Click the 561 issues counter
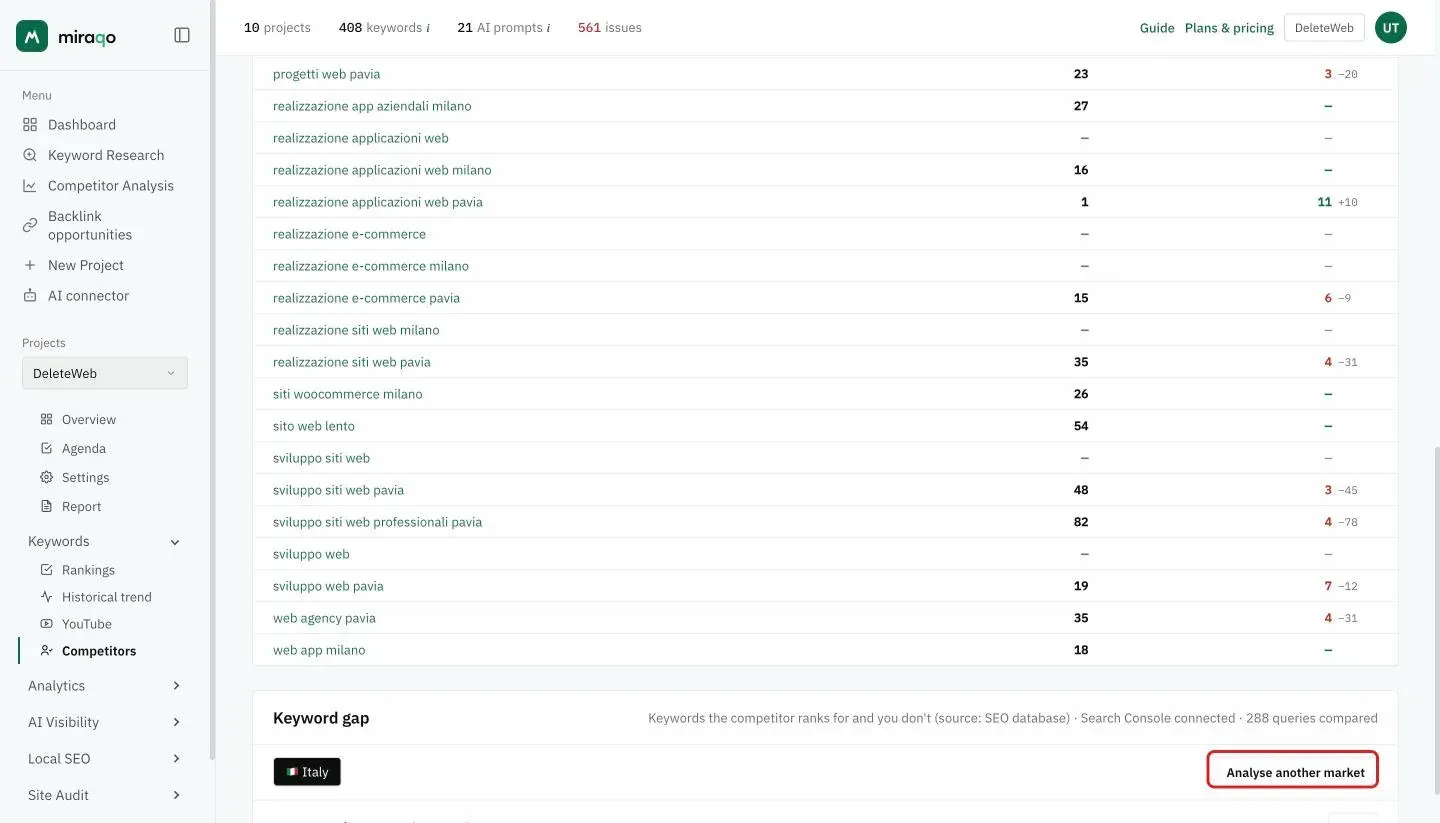Screen dimensions: 1440x823 [x=610, y=28]
